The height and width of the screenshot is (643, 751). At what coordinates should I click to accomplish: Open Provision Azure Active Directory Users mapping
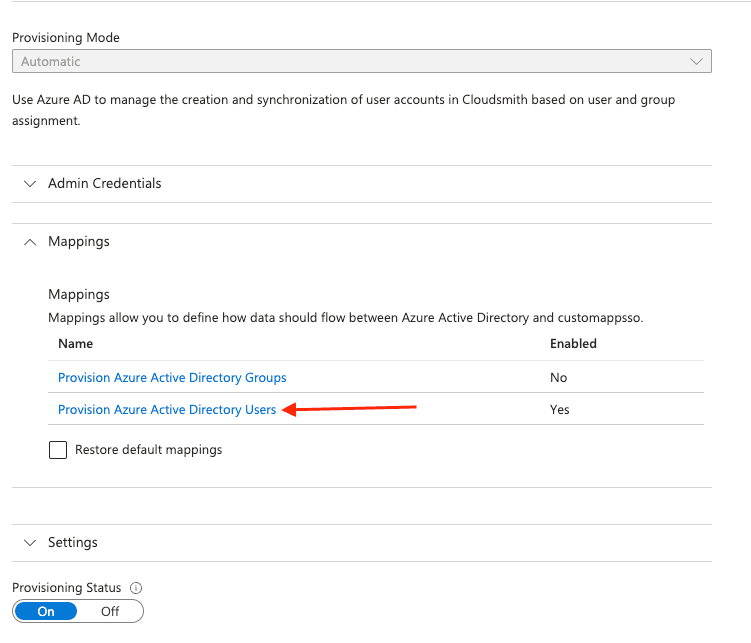coord(167,410)
